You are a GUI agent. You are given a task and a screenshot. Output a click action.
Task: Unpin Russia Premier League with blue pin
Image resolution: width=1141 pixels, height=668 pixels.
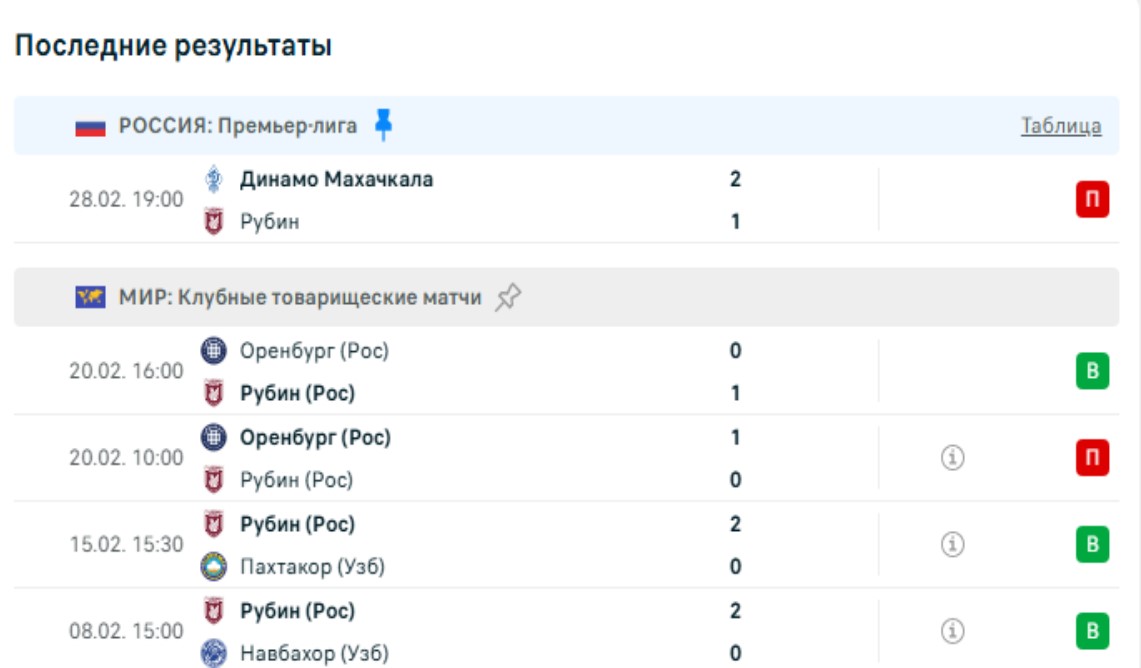[x=383, y=125]
